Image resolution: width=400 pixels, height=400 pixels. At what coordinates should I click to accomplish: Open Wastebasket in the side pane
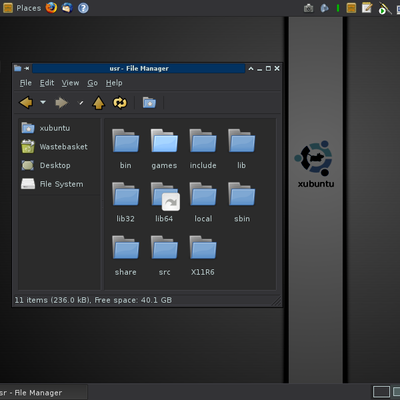coord(59,147)
